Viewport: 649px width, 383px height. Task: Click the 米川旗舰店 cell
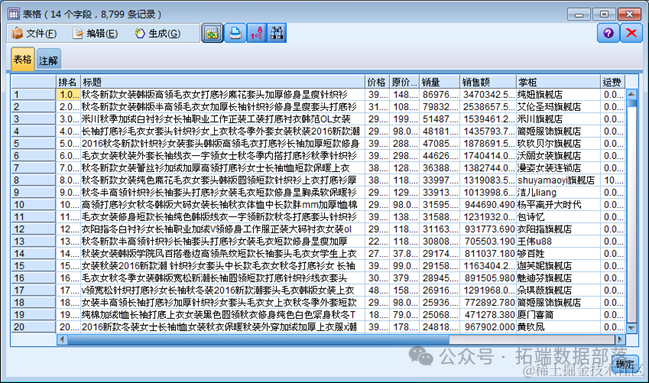pos(558,119)
